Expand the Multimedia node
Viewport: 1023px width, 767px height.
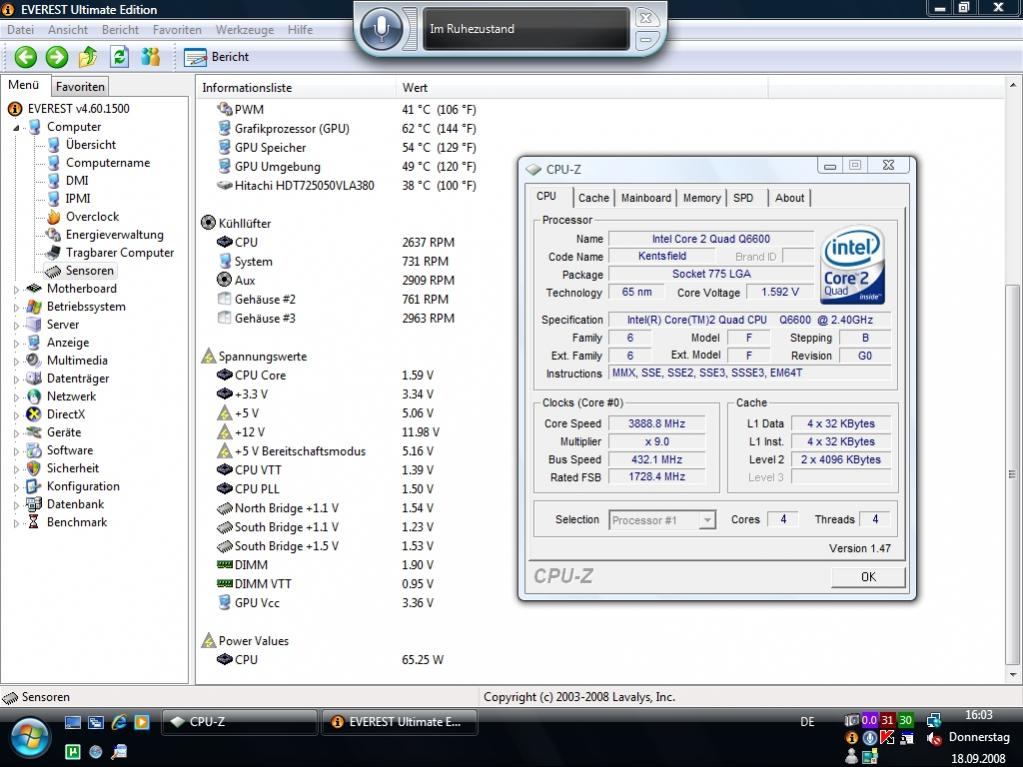click(16, 361)
